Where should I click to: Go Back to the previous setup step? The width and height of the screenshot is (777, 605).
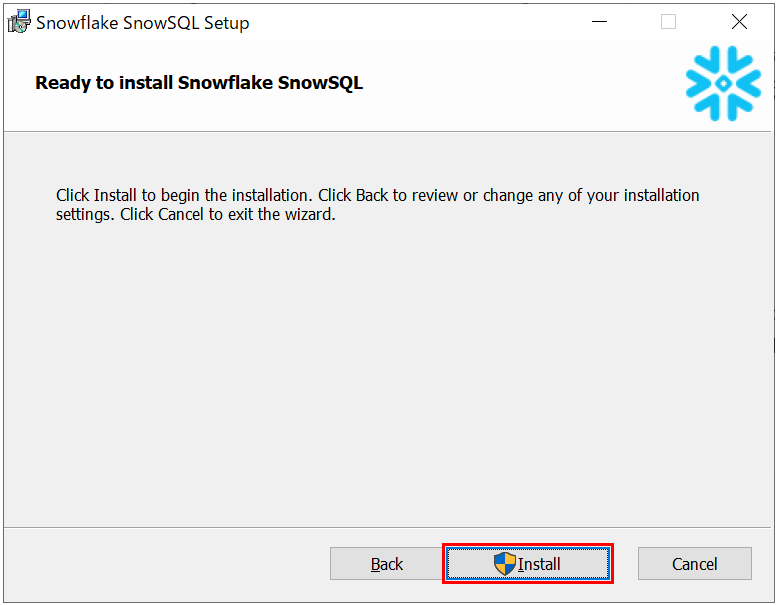[x=387, y=564]
